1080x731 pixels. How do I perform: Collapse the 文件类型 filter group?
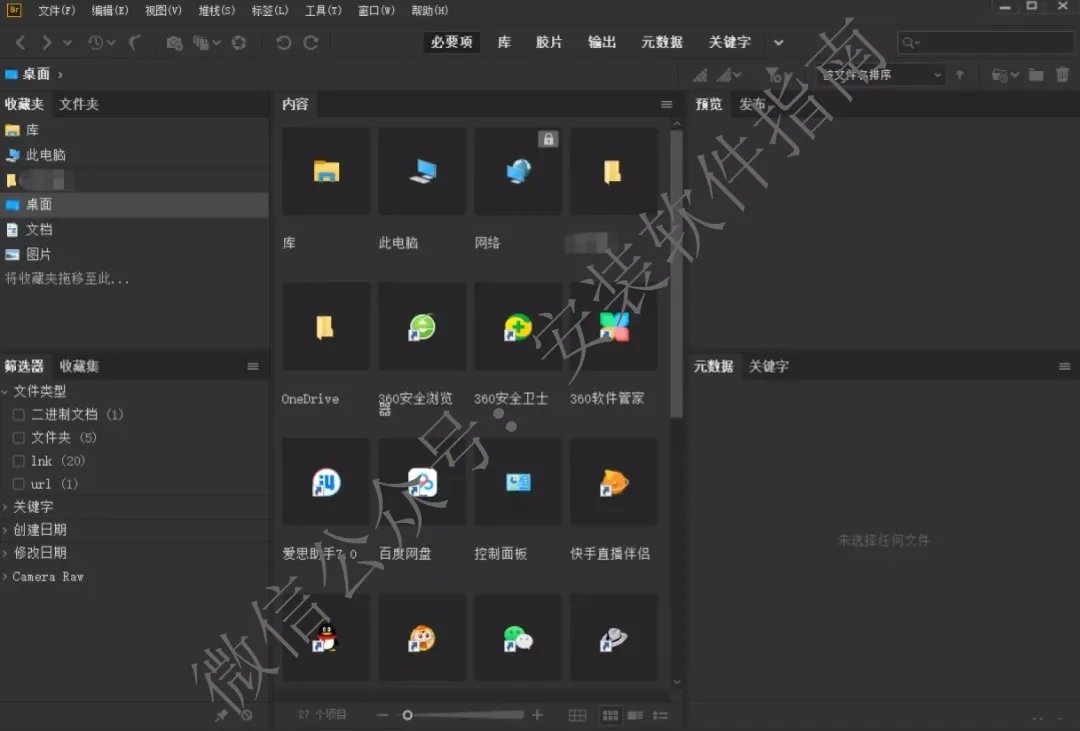(x=6, y=391)
